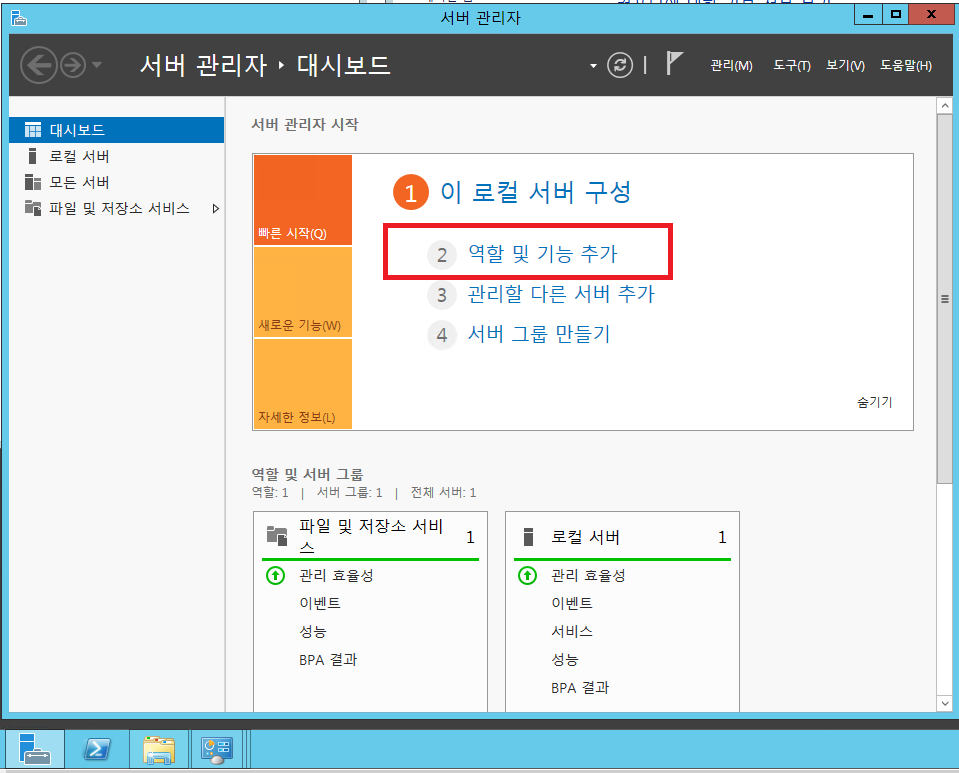Click green status icon in 로컬 서버 tile
The image size is (959, 773).
coord(527,575)
